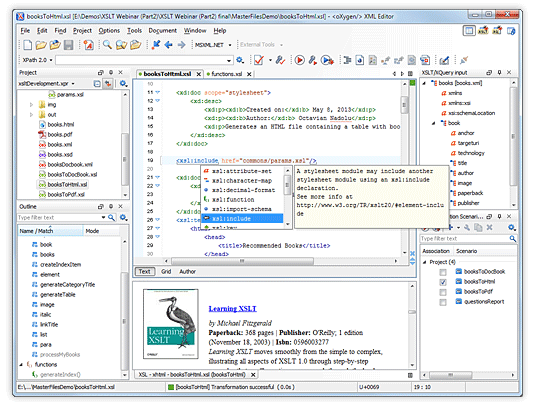534x406 pixels.
Task: Click the Apply Transformation red play icon
Action: (x=300, y=60)
